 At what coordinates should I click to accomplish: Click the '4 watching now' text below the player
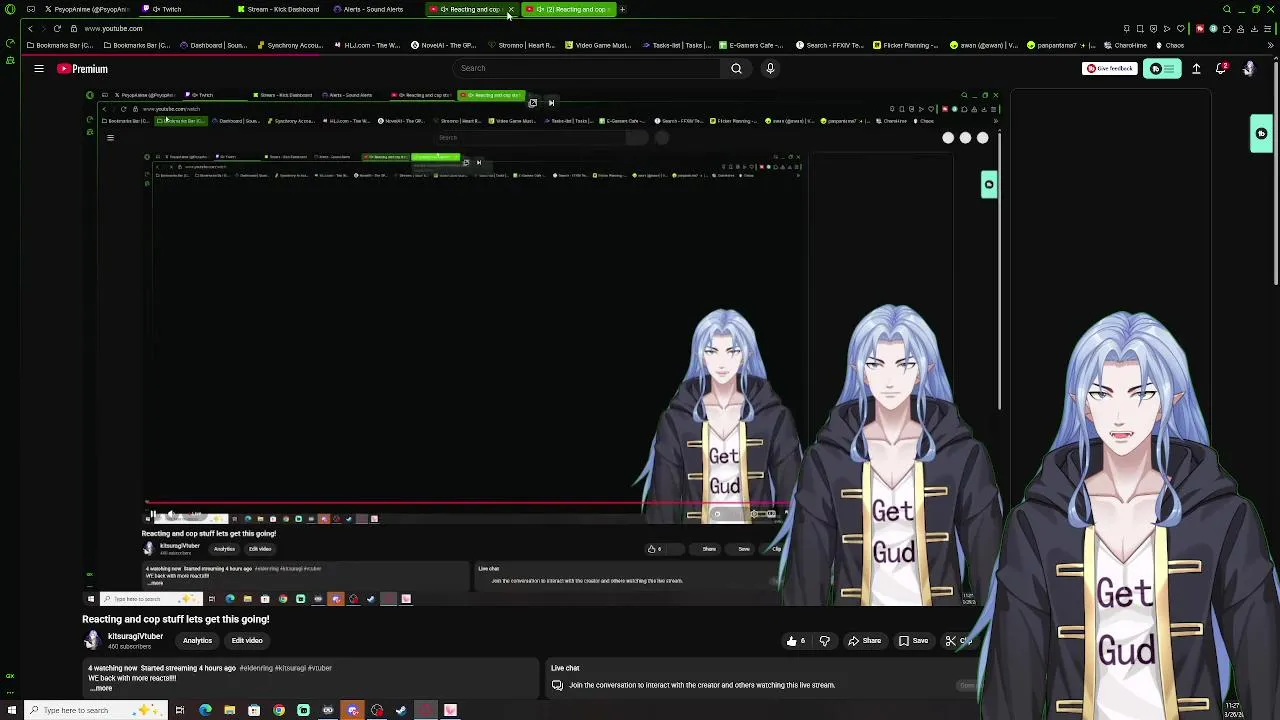coord(113,668)
